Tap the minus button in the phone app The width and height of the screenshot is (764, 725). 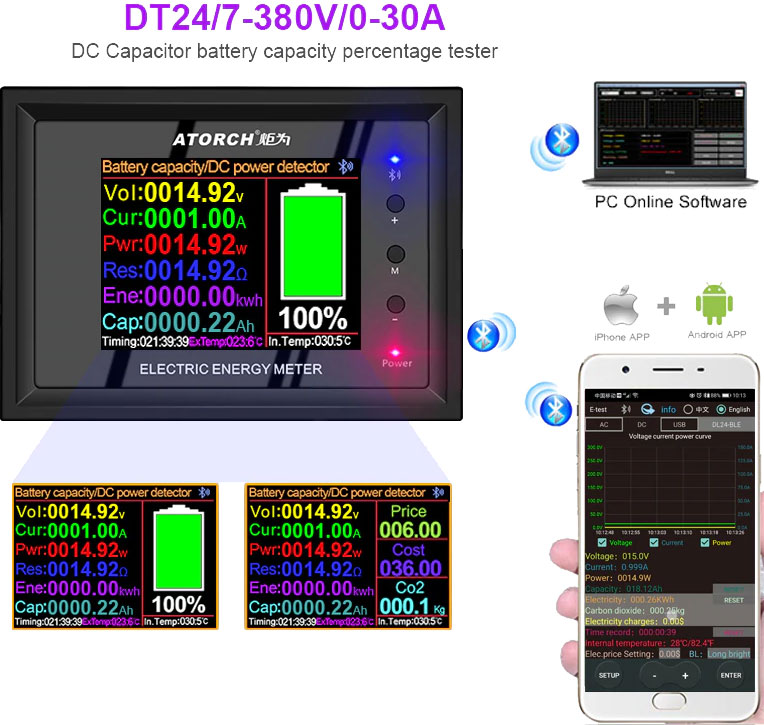654,676
